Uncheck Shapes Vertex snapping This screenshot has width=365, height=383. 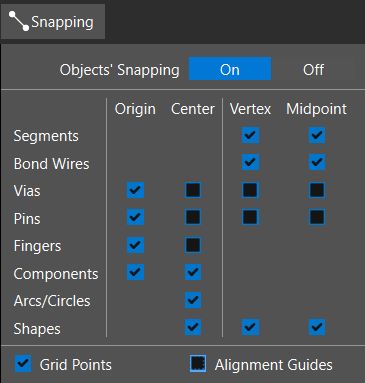[x=250, y=327]
